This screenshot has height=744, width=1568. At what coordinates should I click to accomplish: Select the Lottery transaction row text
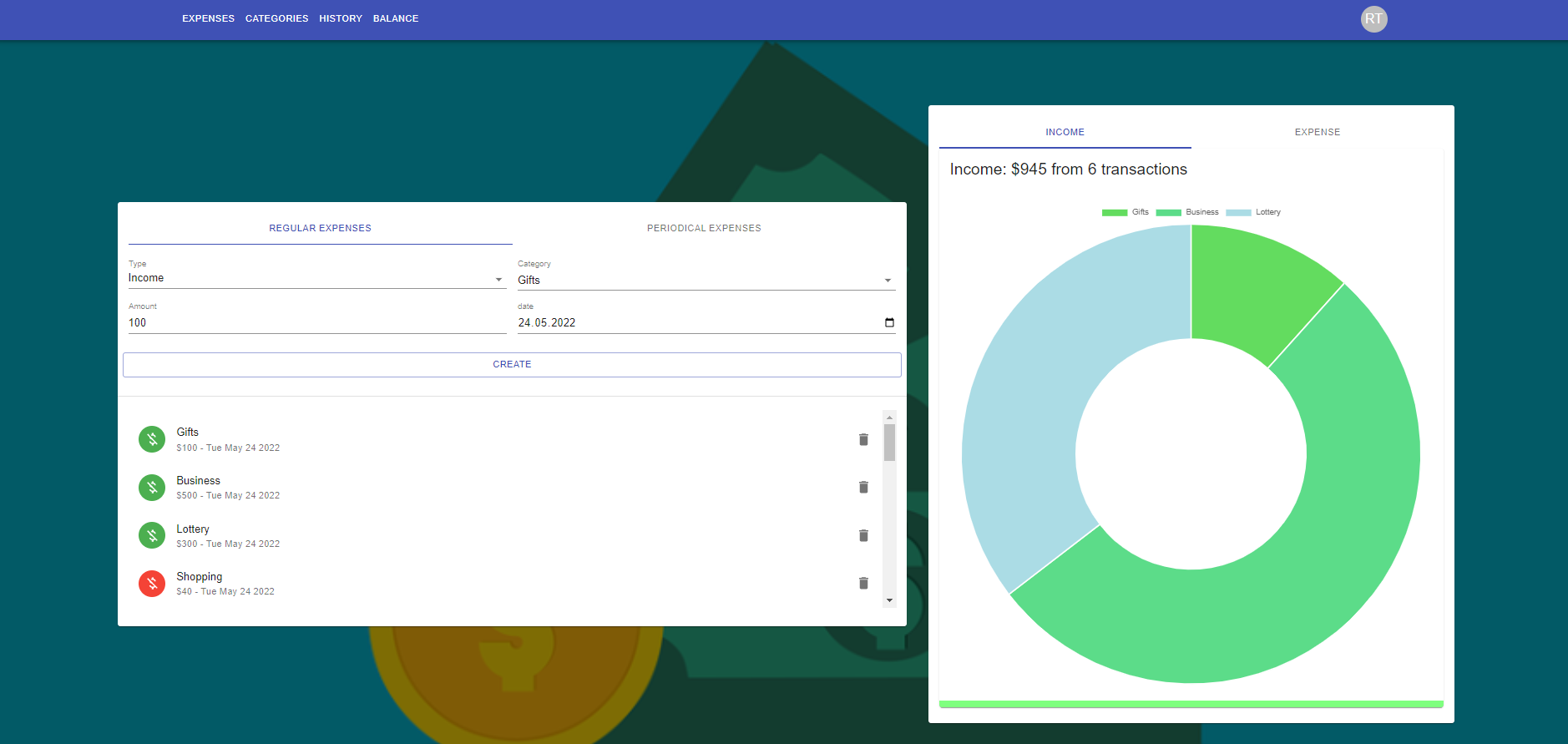(x=228, y=536)
